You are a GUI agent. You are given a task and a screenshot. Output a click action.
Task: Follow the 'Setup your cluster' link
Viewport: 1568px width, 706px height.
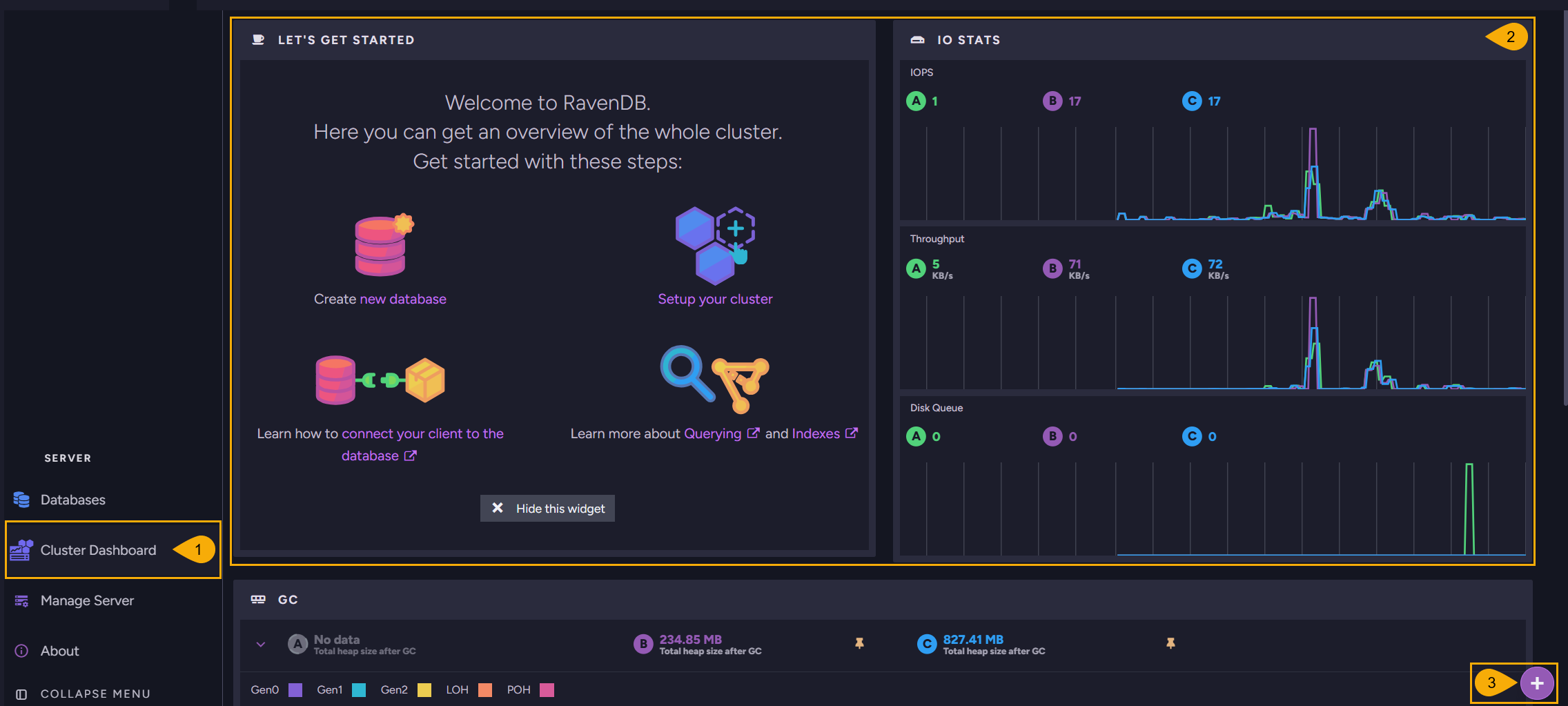[x=715, y=299]
